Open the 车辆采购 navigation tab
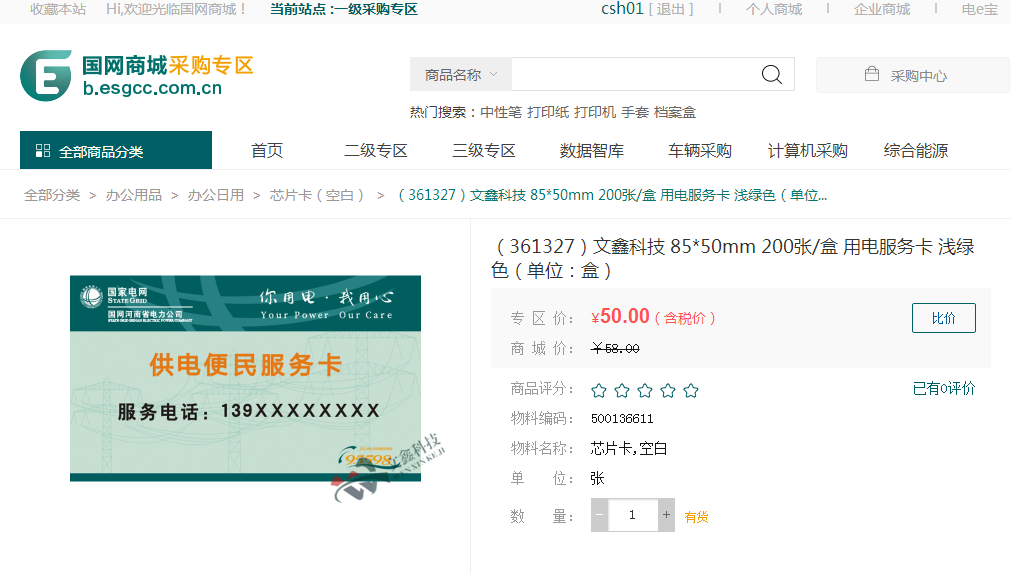1011x574 pixels. pos(699,151)
